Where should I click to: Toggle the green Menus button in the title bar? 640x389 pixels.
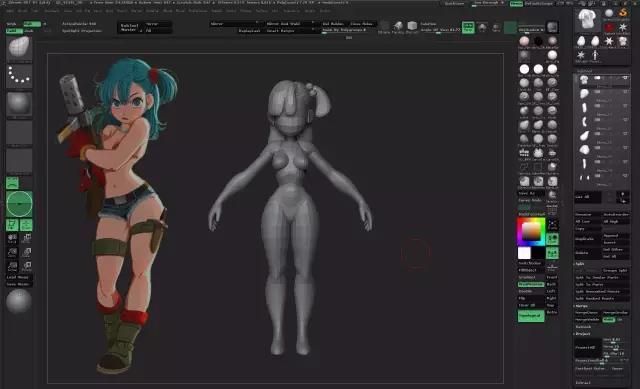[516, 3]
